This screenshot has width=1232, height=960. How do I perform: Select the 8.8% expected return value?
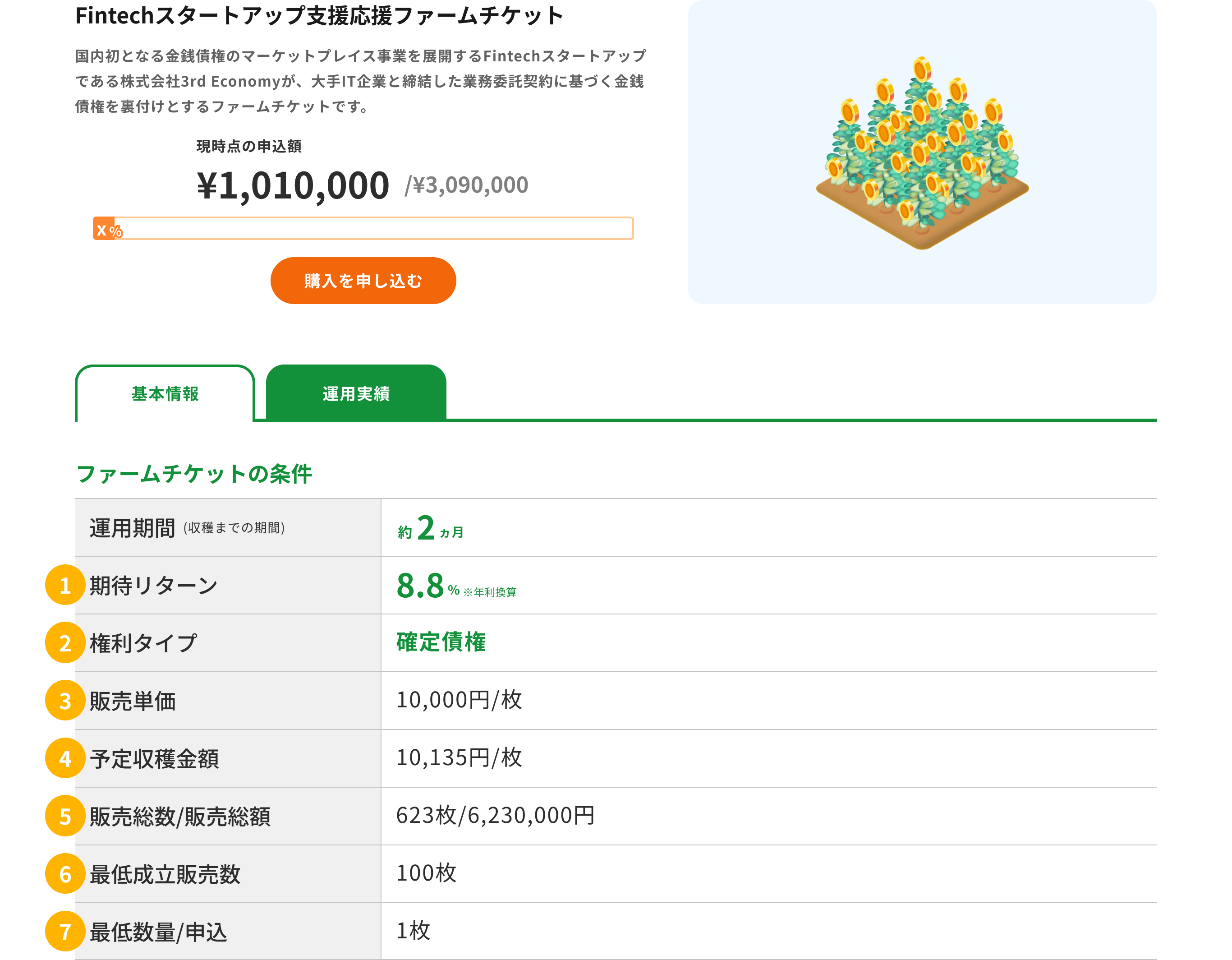pyautogui.click(x=420, y=587)
